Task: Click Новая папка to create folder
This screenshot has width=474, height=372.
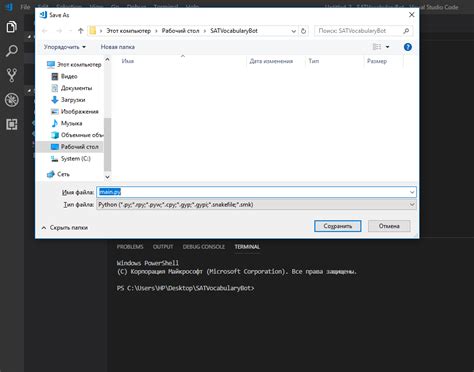Action: coord(118,47)
